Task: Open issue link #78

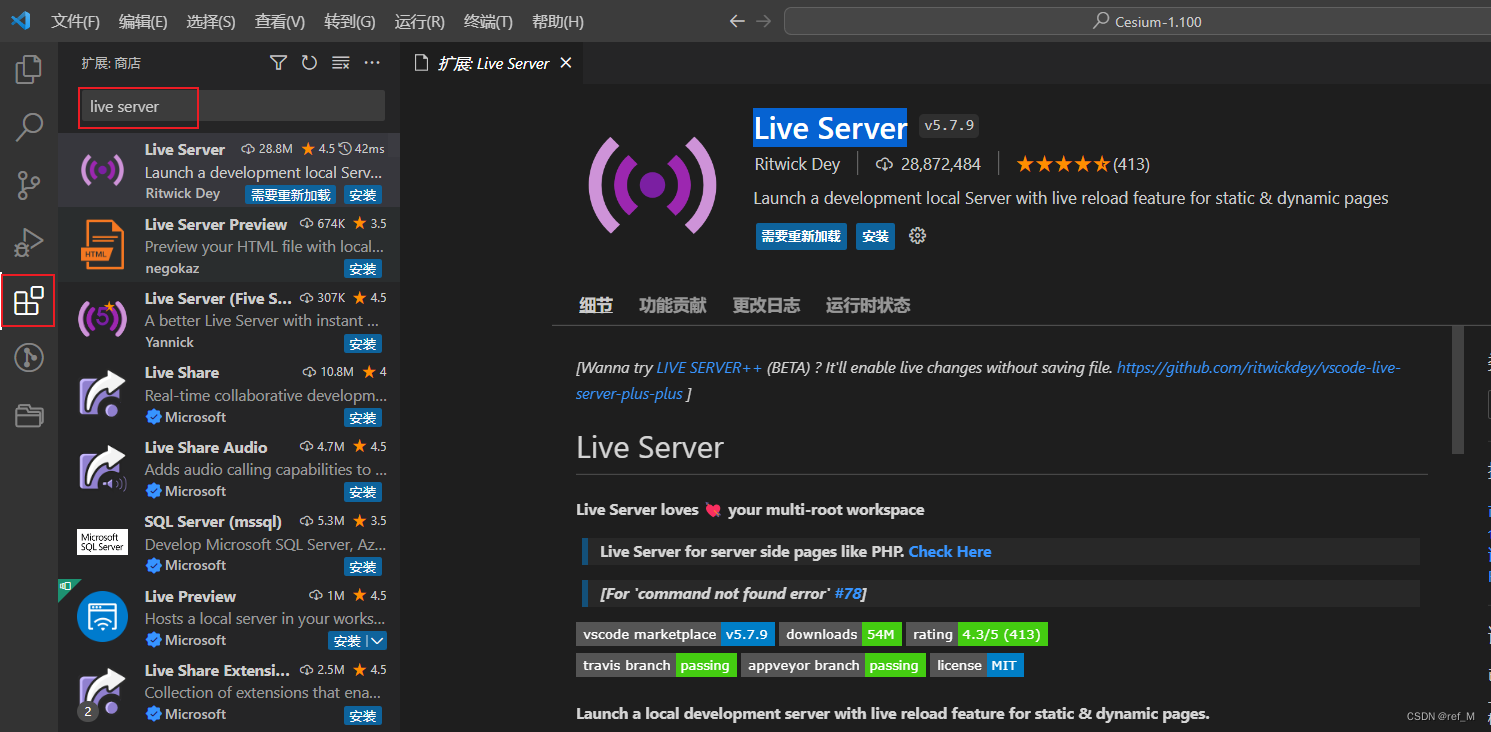Action: coord(847,593)
